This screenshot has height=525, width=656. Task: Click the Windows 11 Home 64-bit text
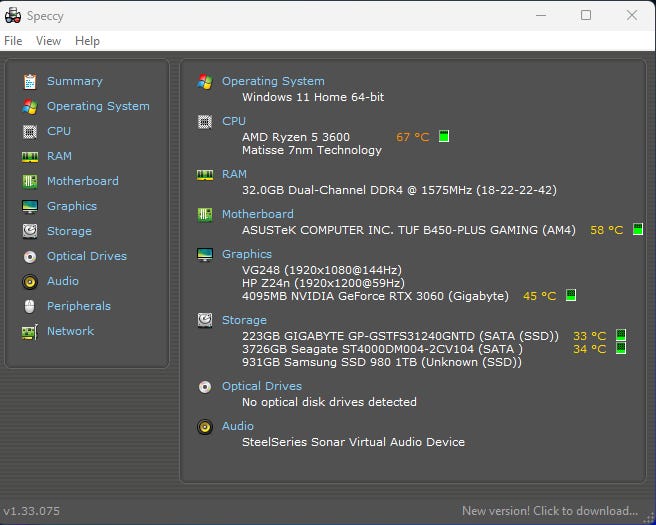click(x=313, y=97)
